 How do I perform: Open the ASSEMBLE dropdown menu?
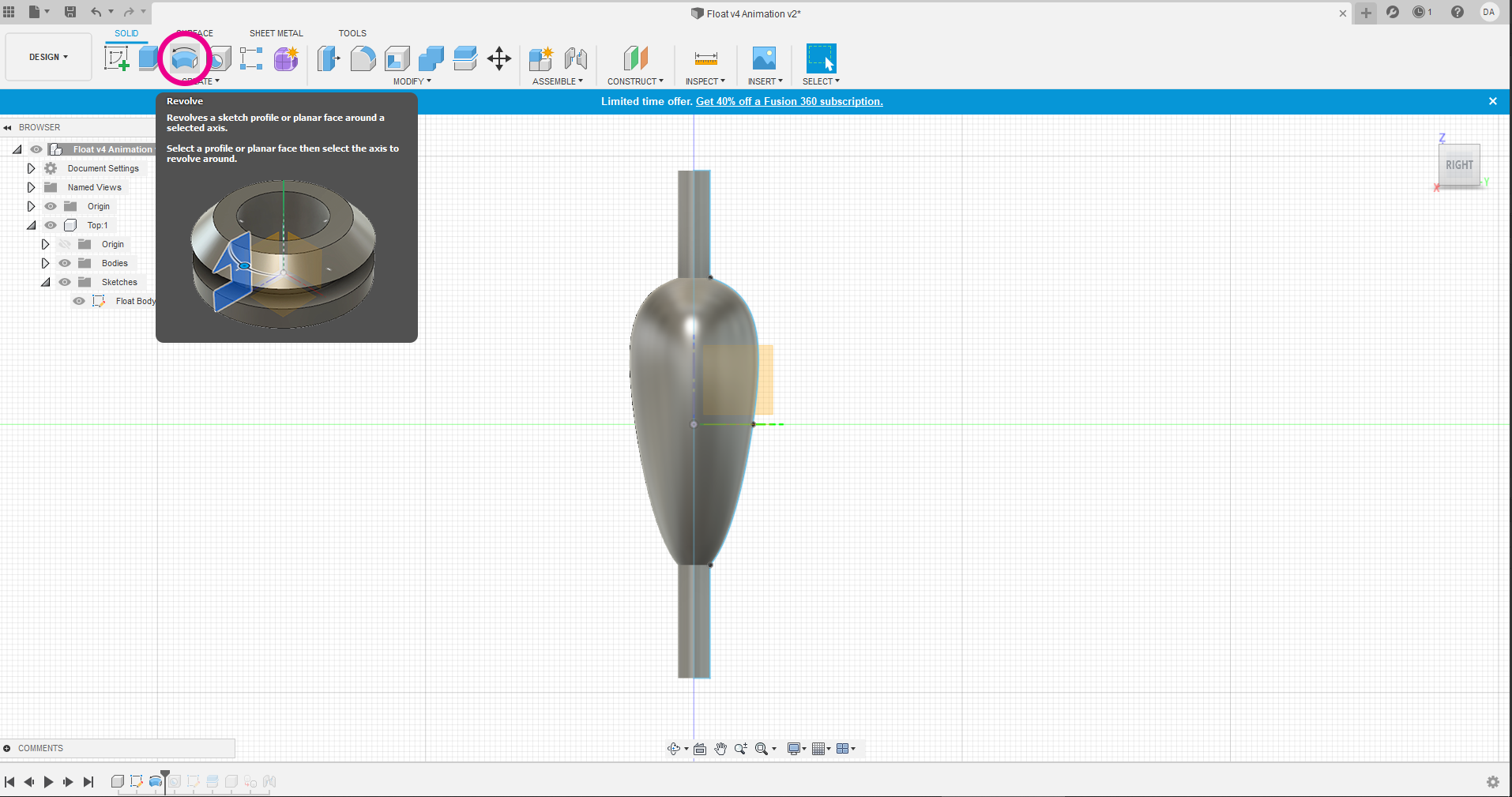[558, 81]
